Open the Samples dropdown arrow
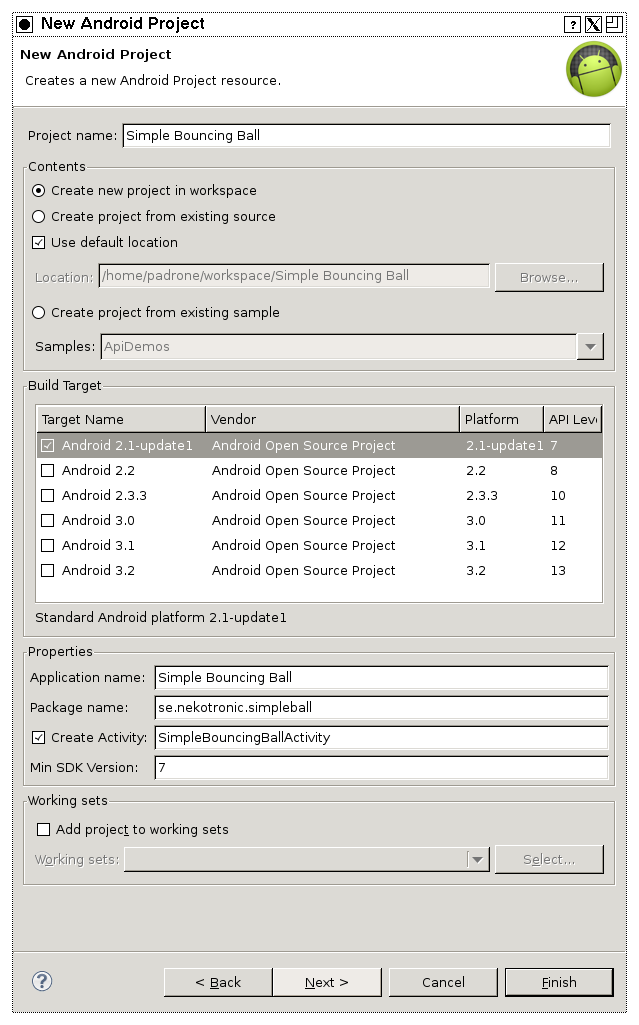The image size is (639, 1025). point(591,346)
